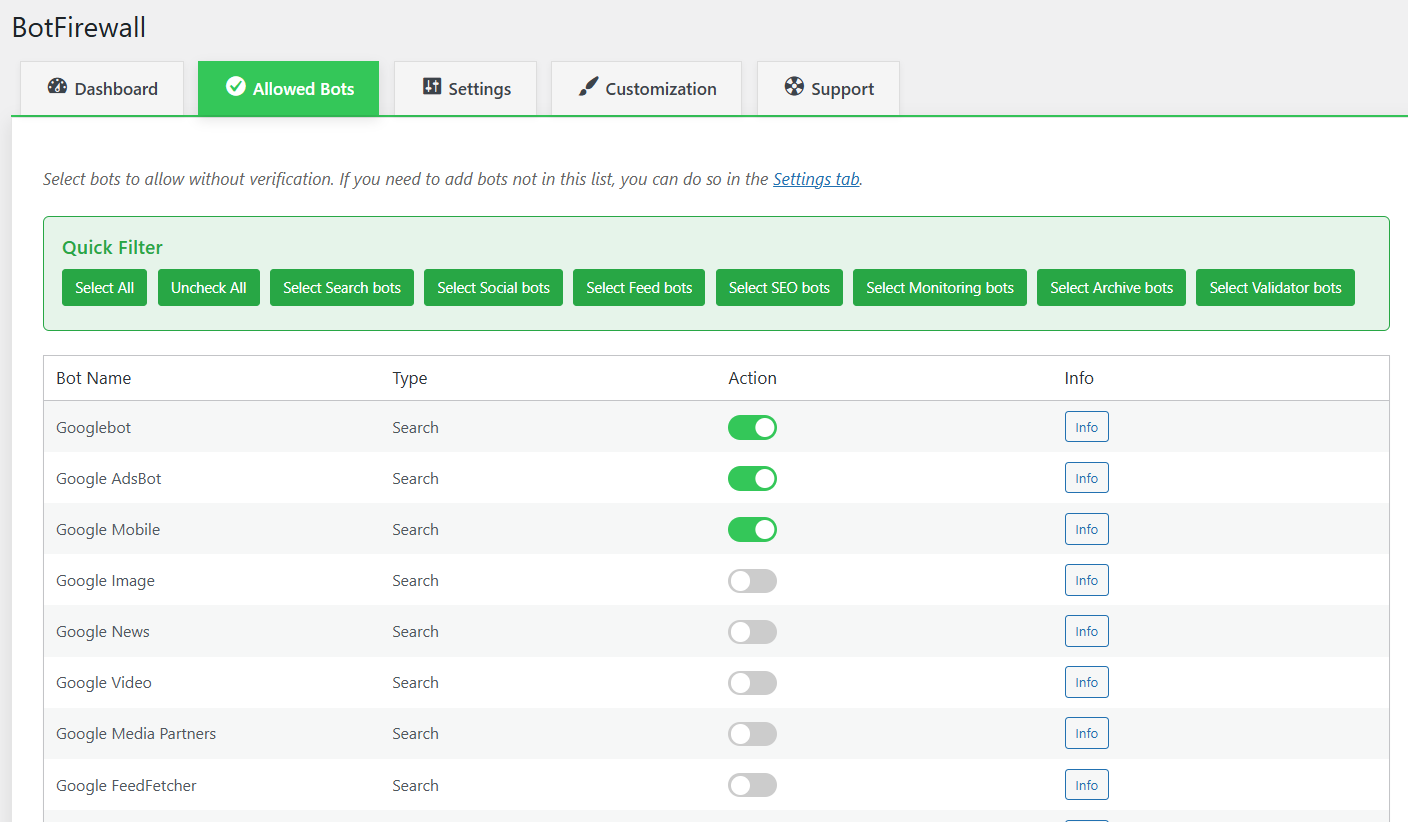Click the Dashboard tab's dashboard icon
The image size is (1408, 822).
click(55, 88)
